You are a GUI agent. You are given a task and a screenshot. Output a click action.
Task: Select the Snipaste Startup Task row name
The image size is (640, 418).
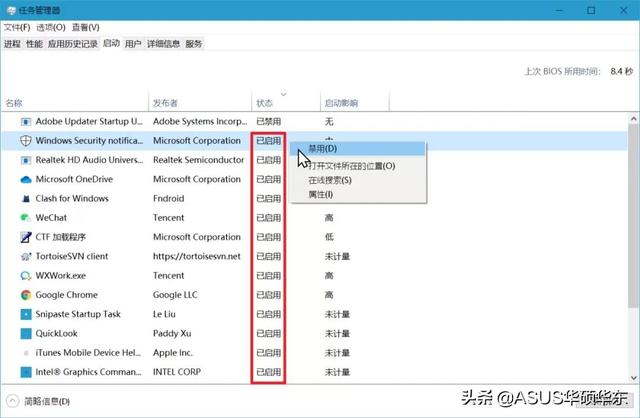[78, 314]
